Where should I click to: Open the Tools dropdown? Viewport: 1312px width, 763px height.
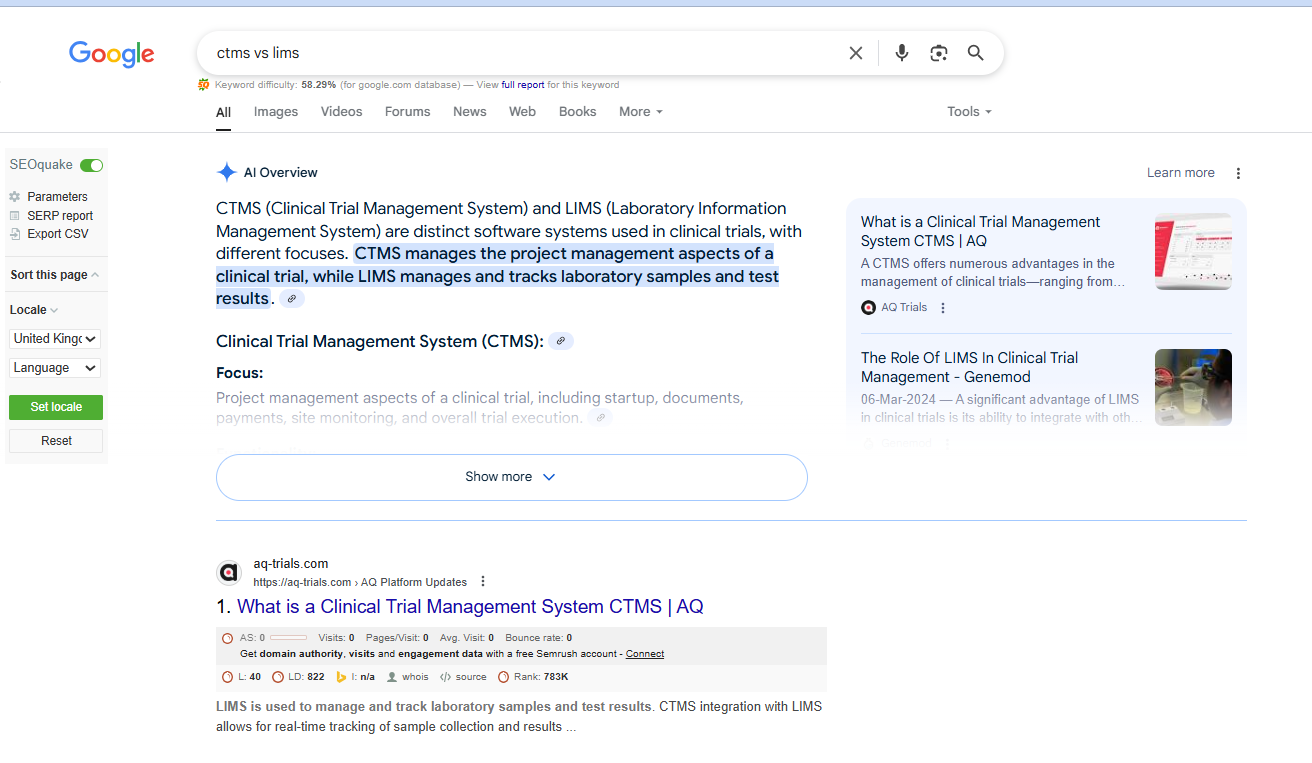point(969,112)
